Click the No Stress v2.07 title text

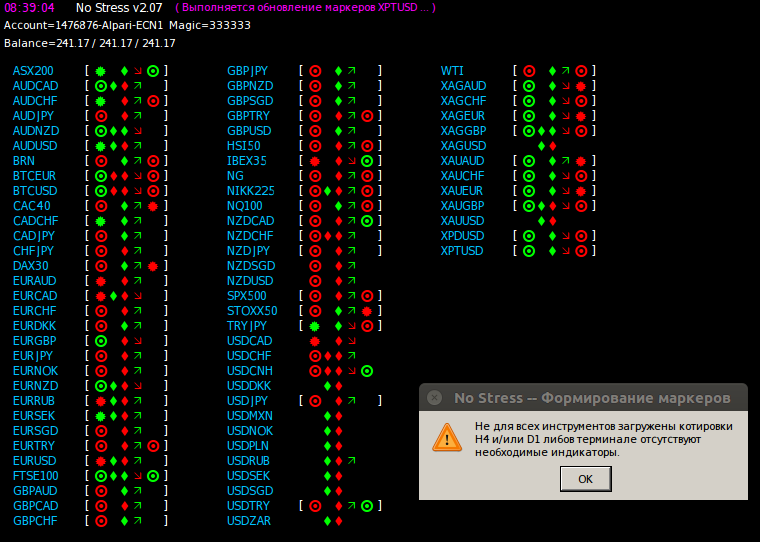(x=119, y=8)
